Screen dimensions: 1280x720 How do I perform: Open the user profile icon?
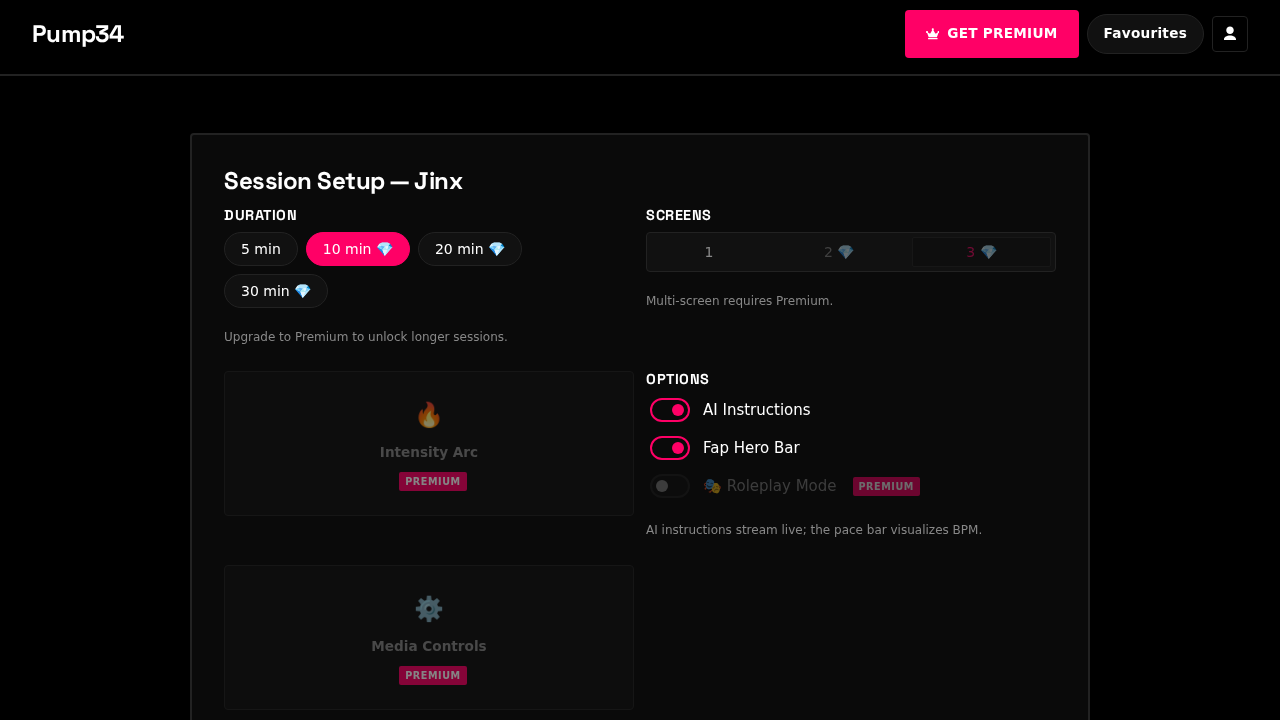pos(1230,34)
